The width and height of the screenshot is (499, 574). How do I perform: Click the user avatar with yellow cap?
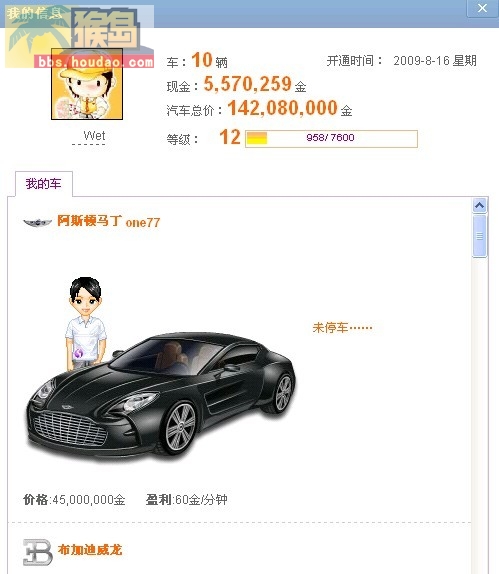[87, 84]
